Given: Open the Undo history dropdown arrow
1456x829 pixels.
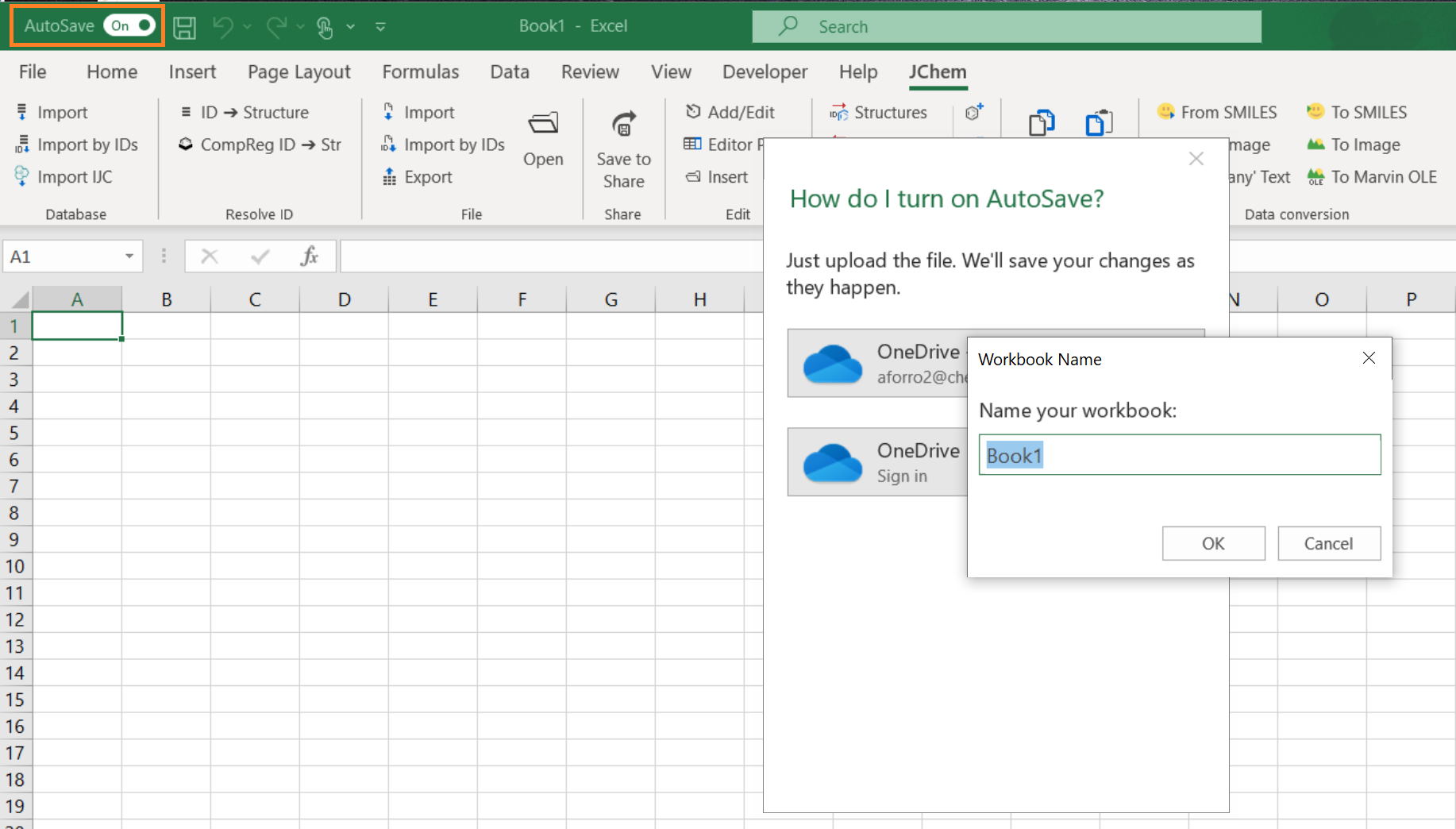Looking at the screenshot, I should (248, 27).
